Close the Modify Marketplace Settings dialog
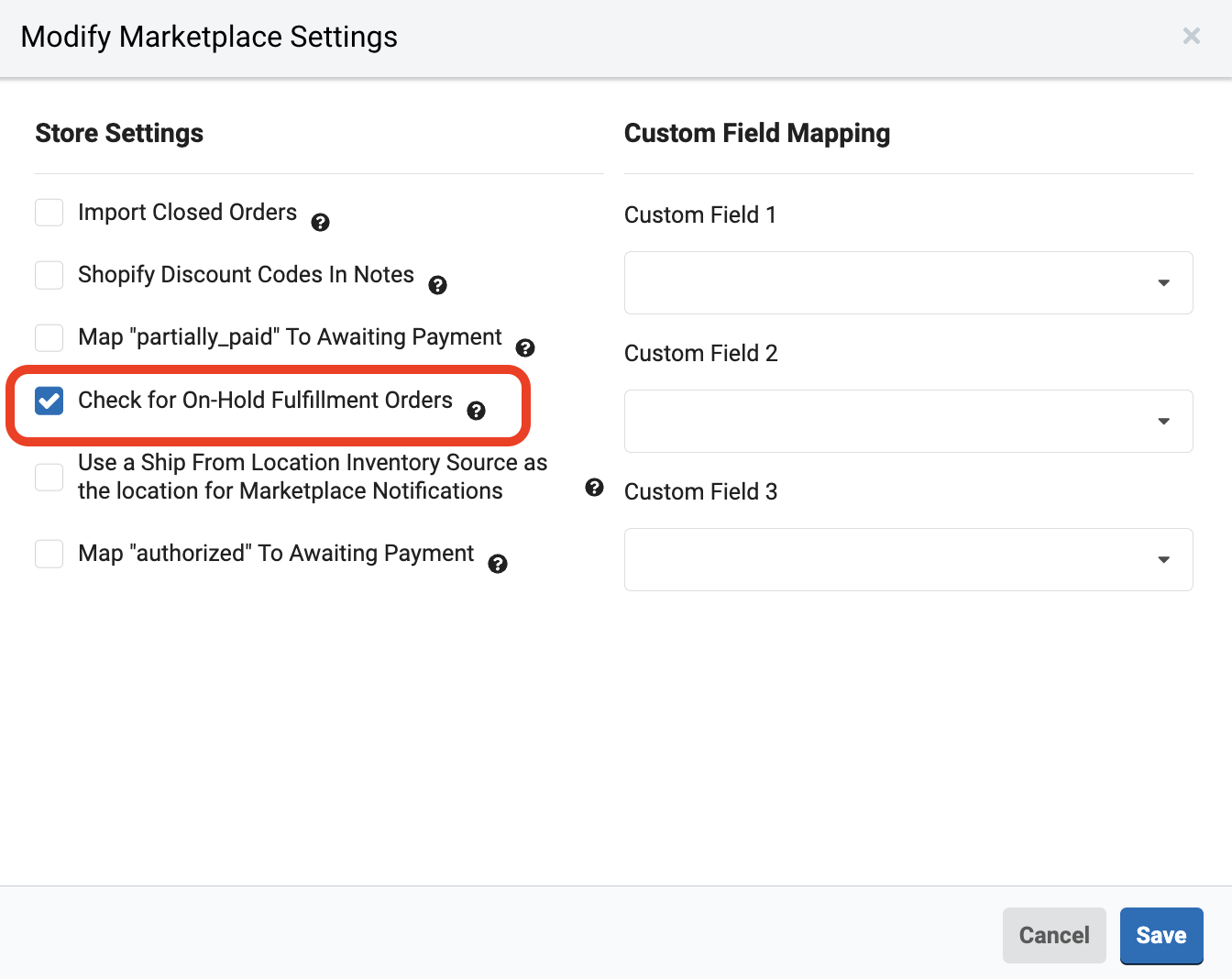1232x979 pixels. point(1191,37)
